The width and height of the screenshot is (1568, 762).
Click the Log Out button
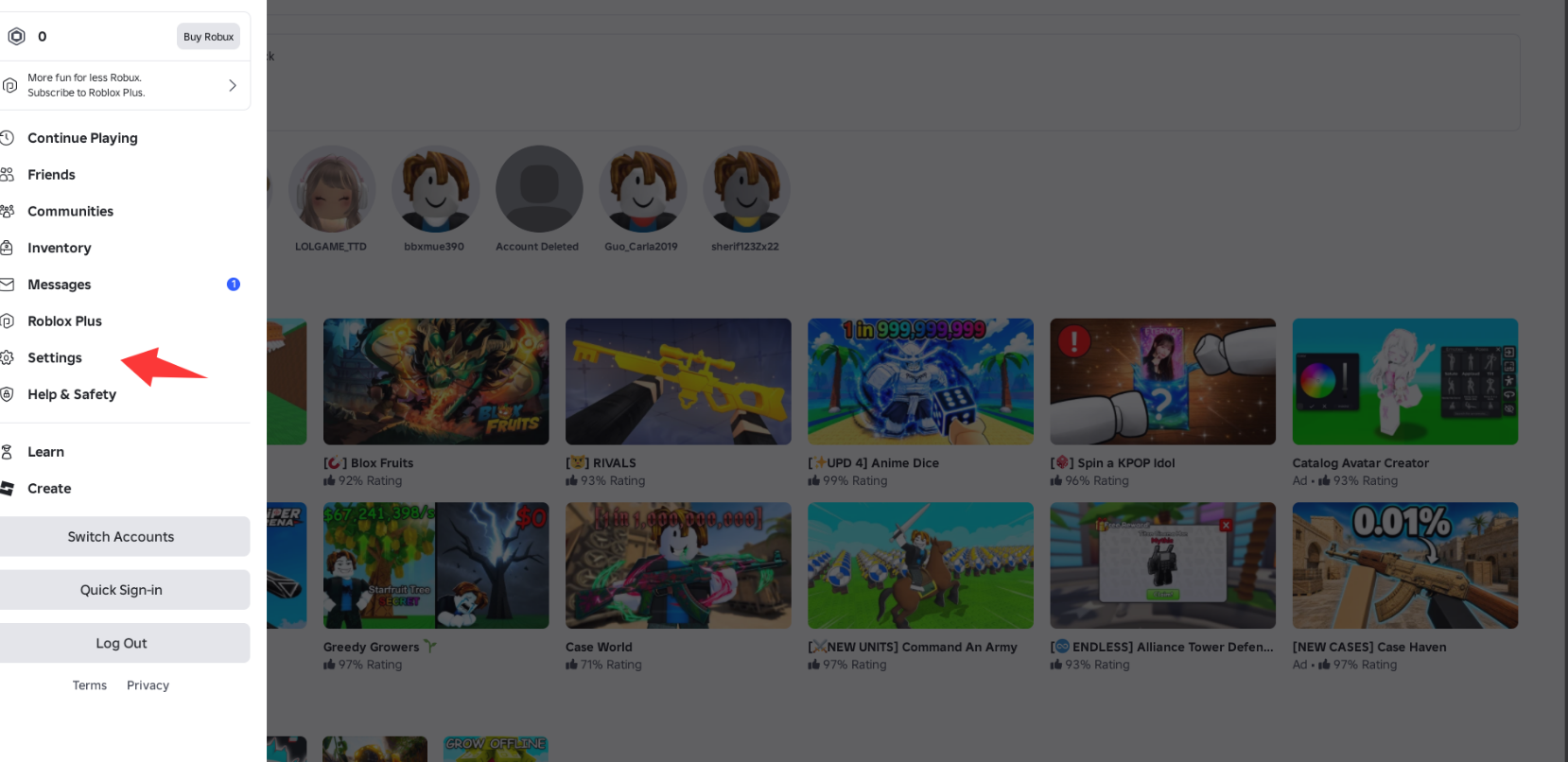pos(121,643)
